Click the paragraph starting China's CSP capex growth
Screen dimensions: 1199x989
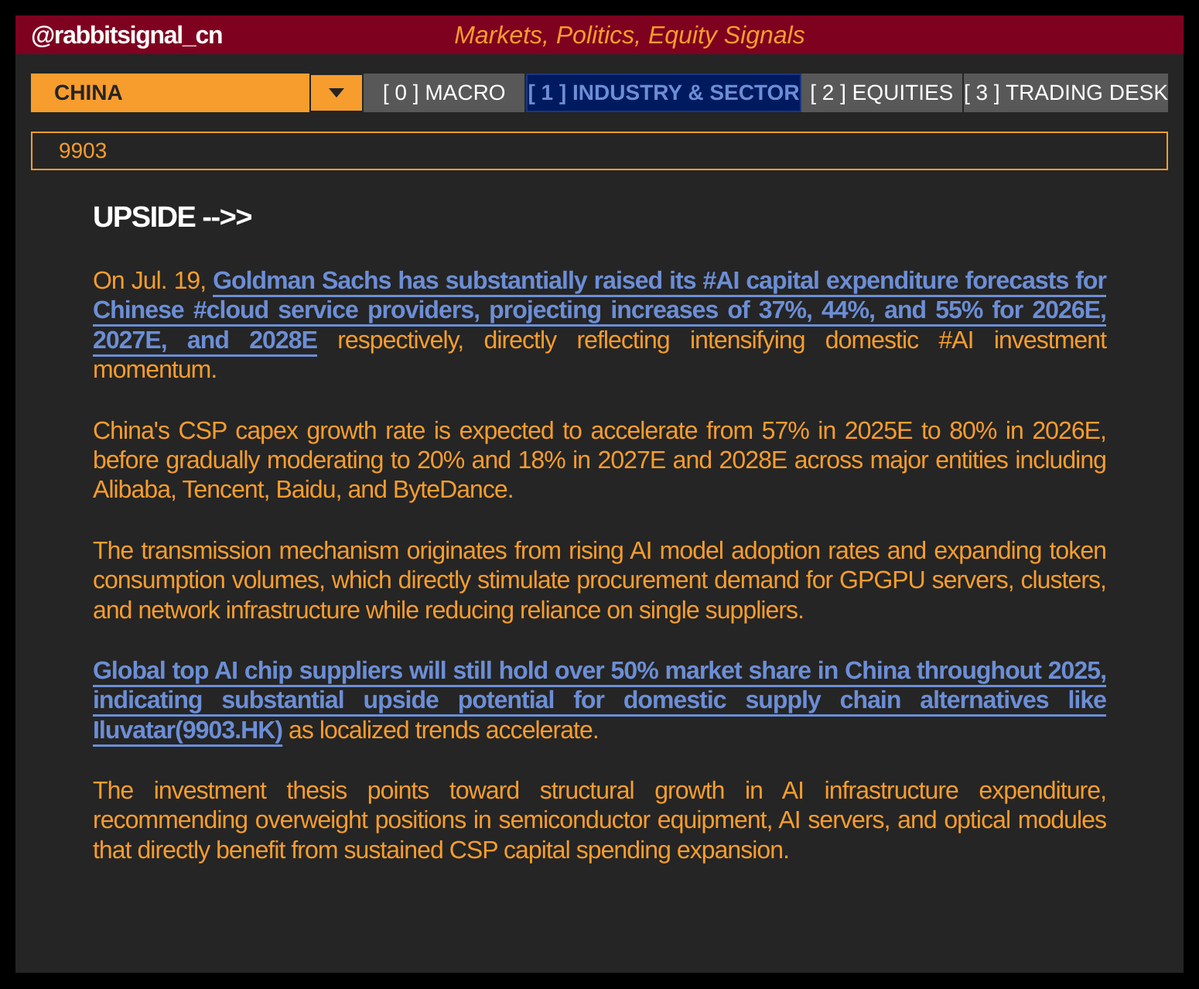coord(600,460)
